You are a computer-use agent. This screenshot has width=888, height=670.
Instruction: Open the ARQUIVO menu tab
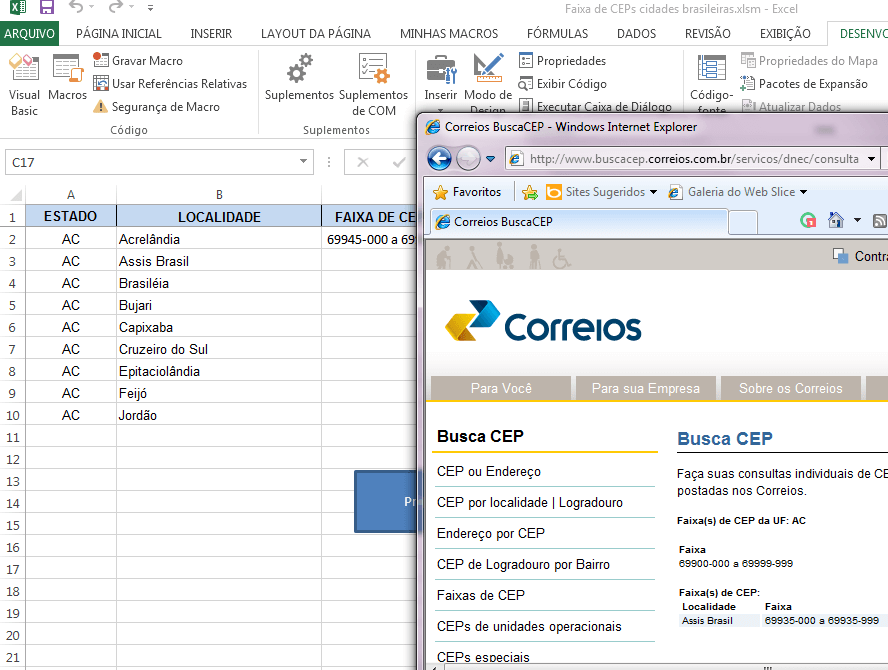click(29, 33)
